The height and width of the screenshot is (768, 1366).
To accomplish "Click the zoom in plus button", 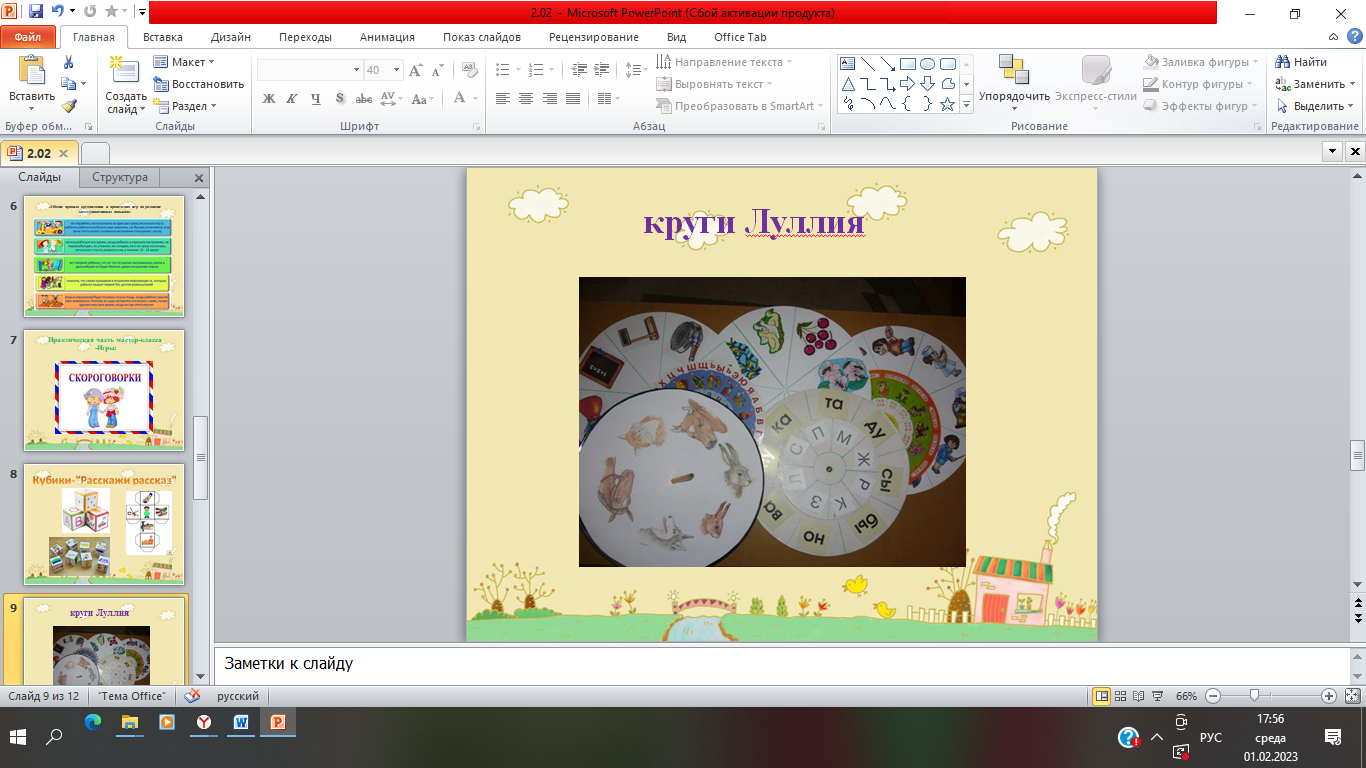I will click(x=1329, y=696).
